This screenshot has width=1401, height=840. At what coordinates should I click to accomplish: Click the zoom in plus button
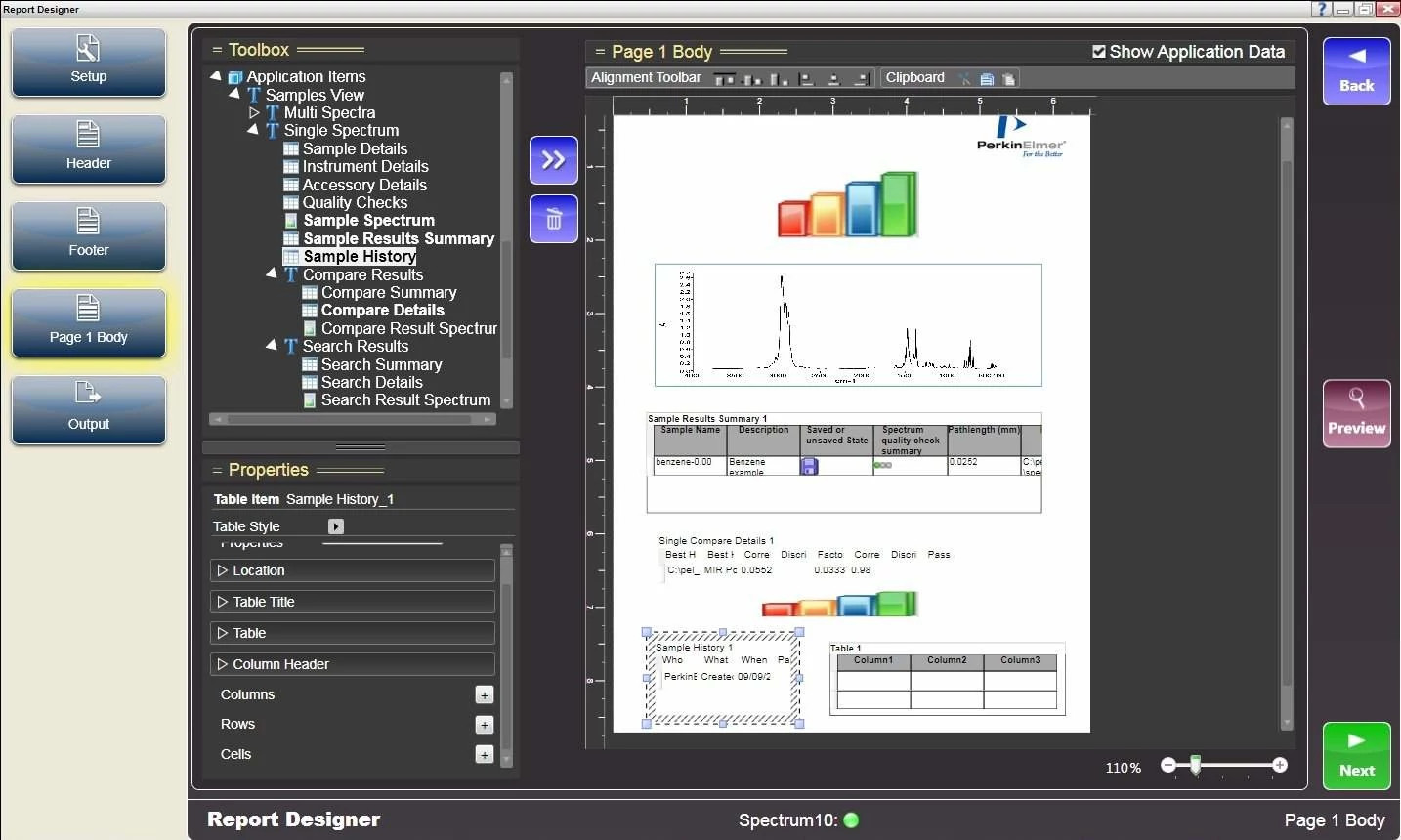coord(1280,765)
